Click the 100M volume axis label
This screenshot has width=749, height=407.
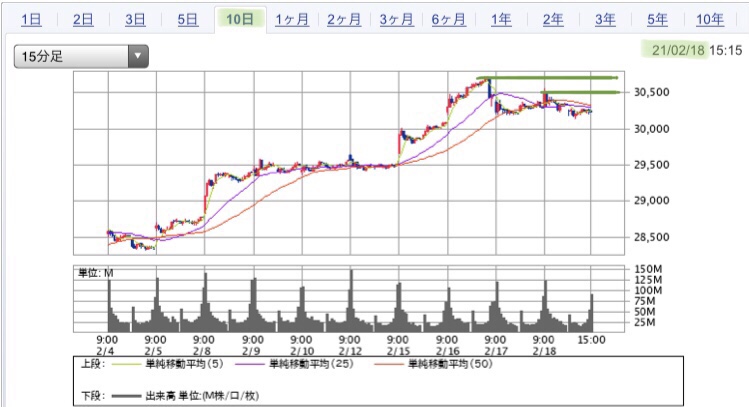[x=648, y=290]
